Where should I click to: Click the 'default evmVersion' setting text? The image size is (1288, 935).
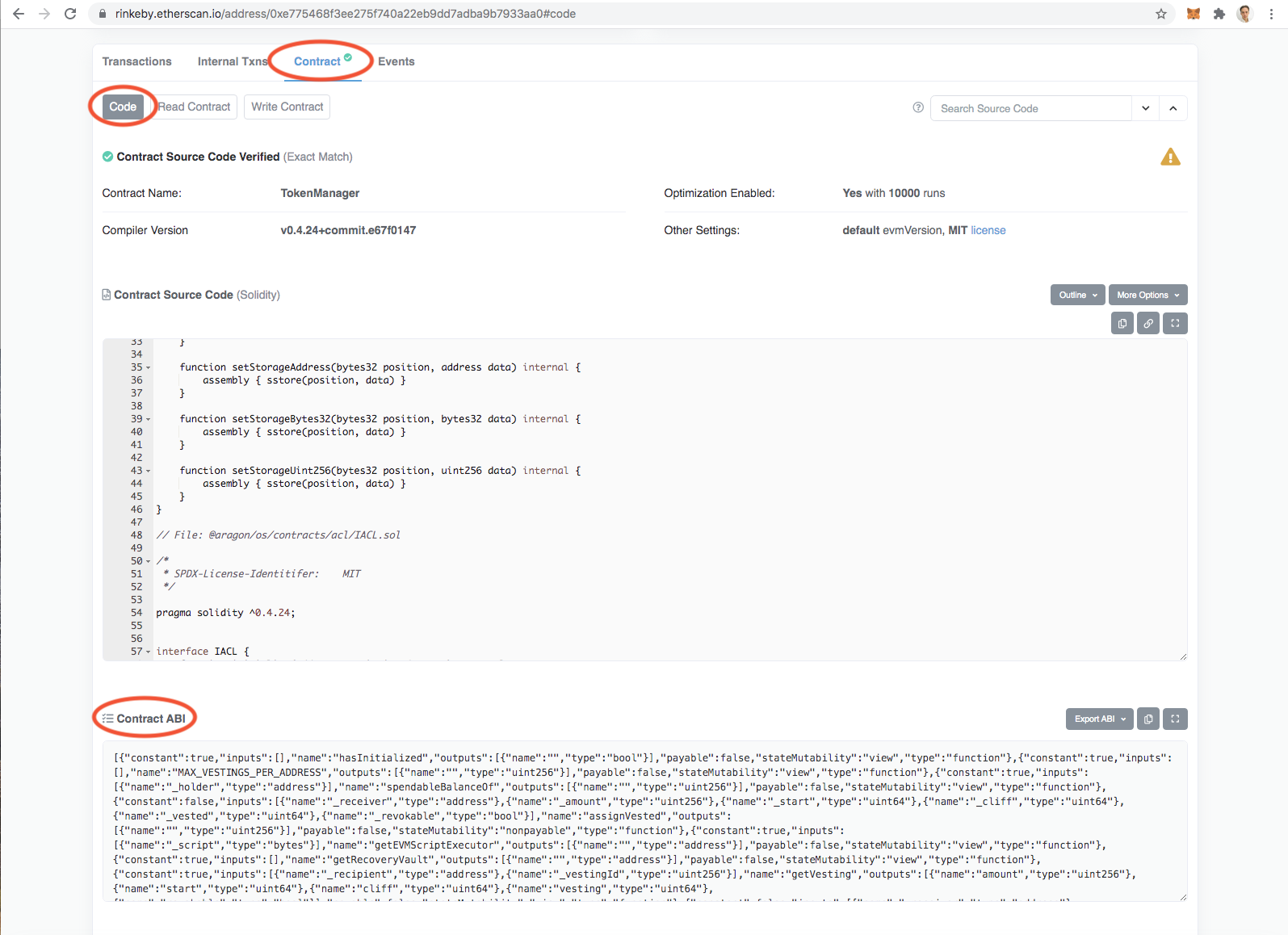click(892, 230)
